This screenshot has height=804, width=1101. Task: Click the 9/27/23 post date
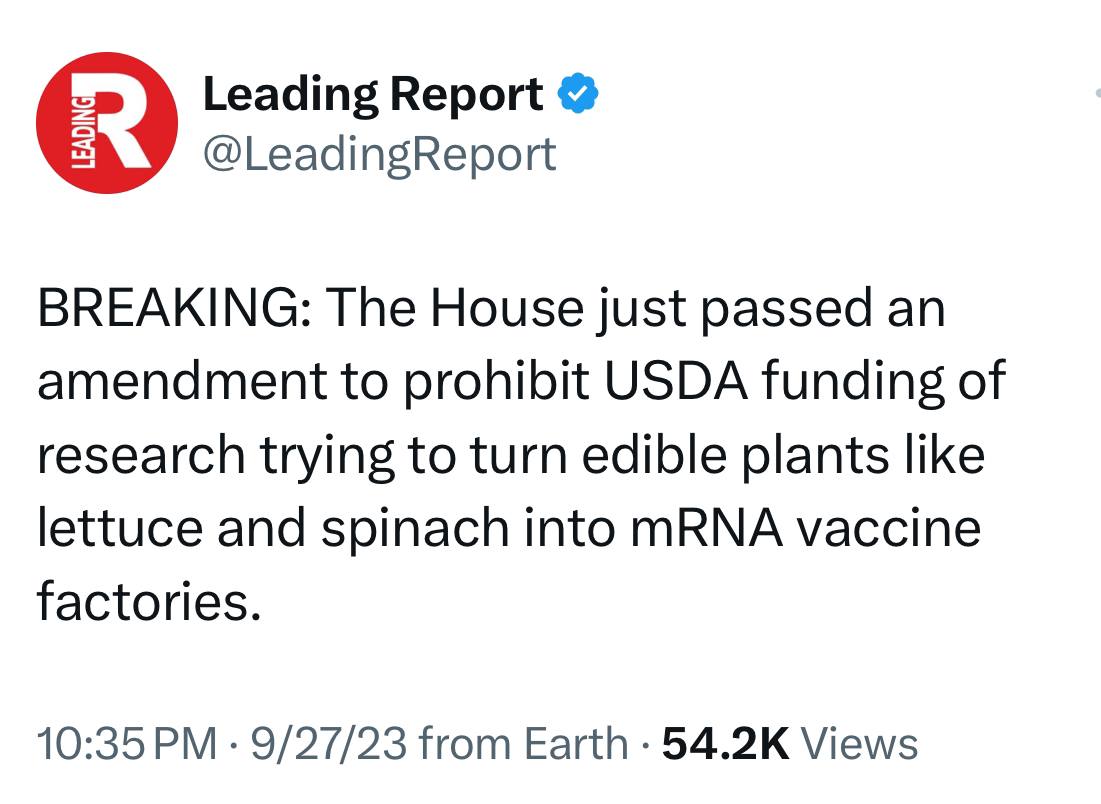click(329, 744)
